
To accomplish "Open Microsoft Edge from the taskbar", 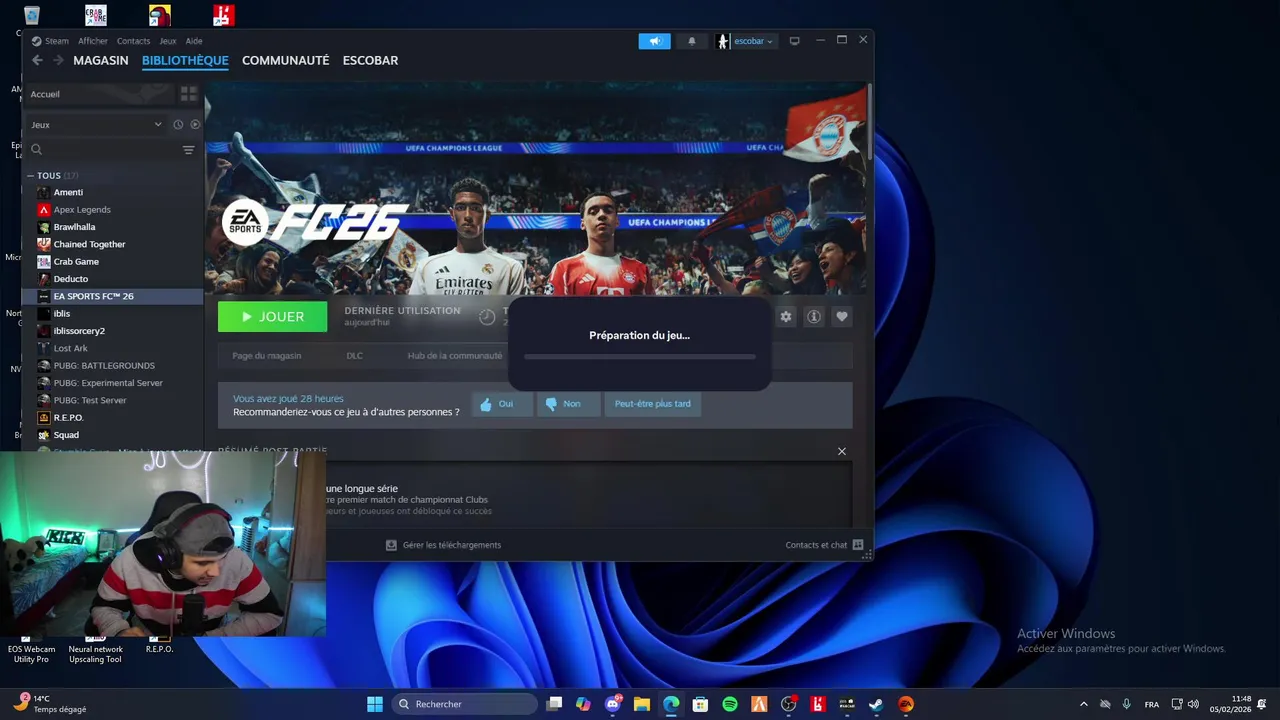I will 671,704.
